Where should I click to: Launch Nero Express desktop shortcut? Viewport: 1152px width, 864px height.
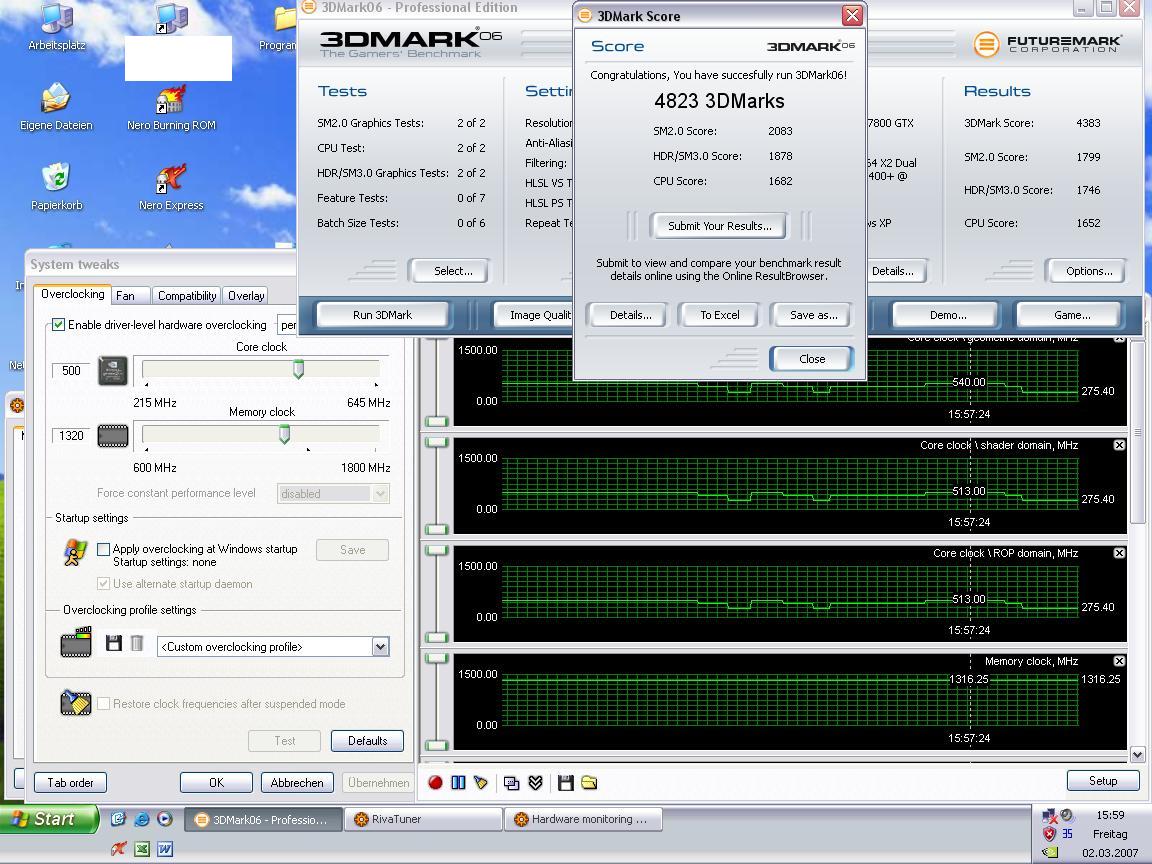(x=171, y=187)
